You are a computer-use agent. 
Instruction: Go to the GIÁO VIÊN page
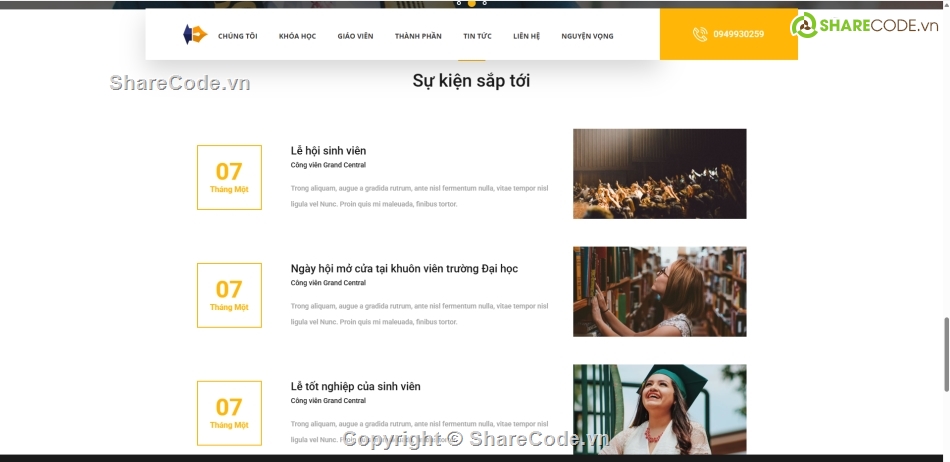coord(356,36)
